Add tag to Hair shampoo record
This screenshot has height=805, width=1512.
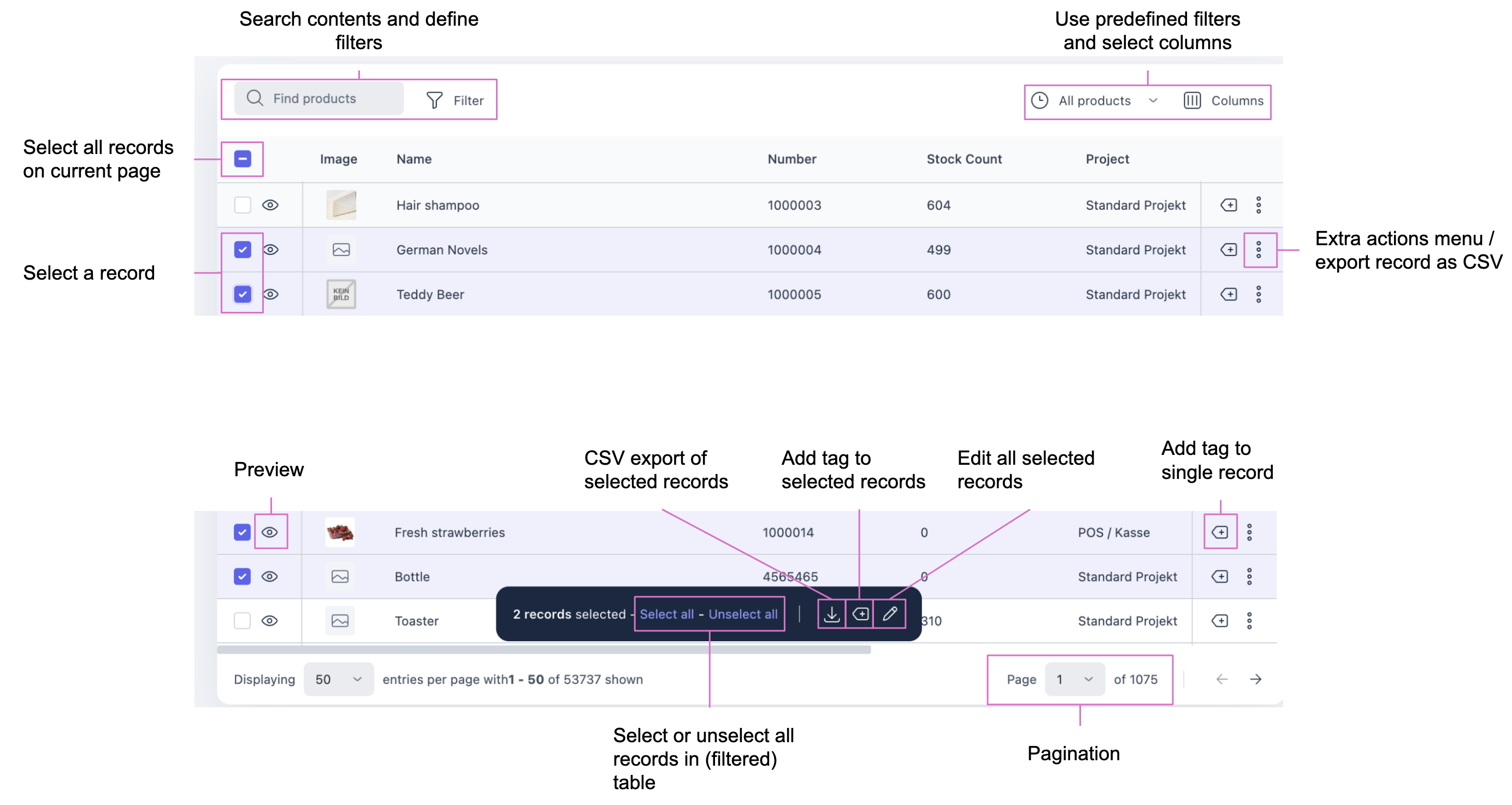point(1228,205)
